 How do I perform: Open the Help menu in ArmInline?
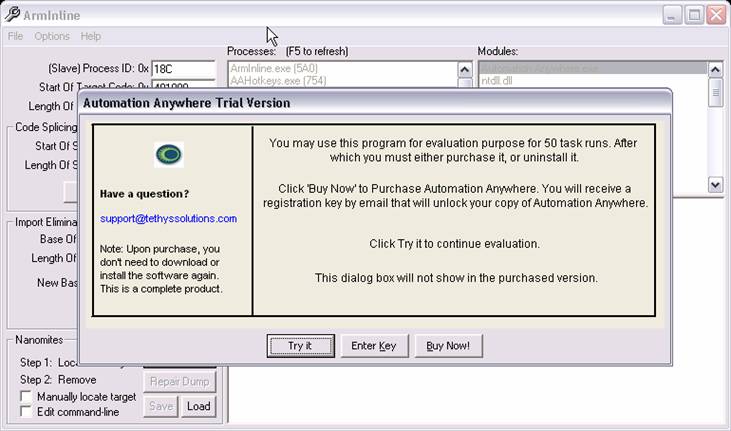(x=90, y=36)
